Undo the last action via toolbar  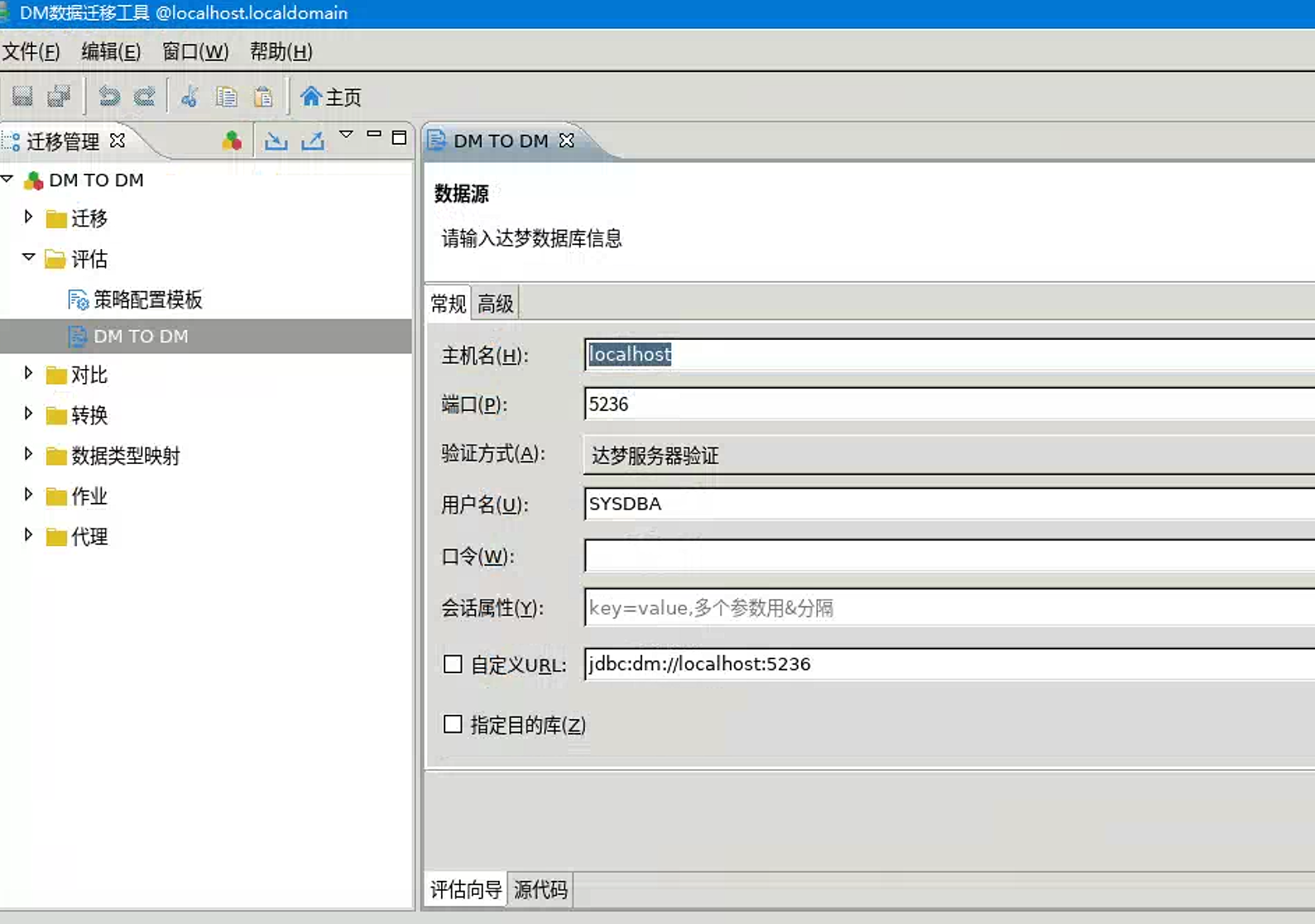tap(108, 97)
